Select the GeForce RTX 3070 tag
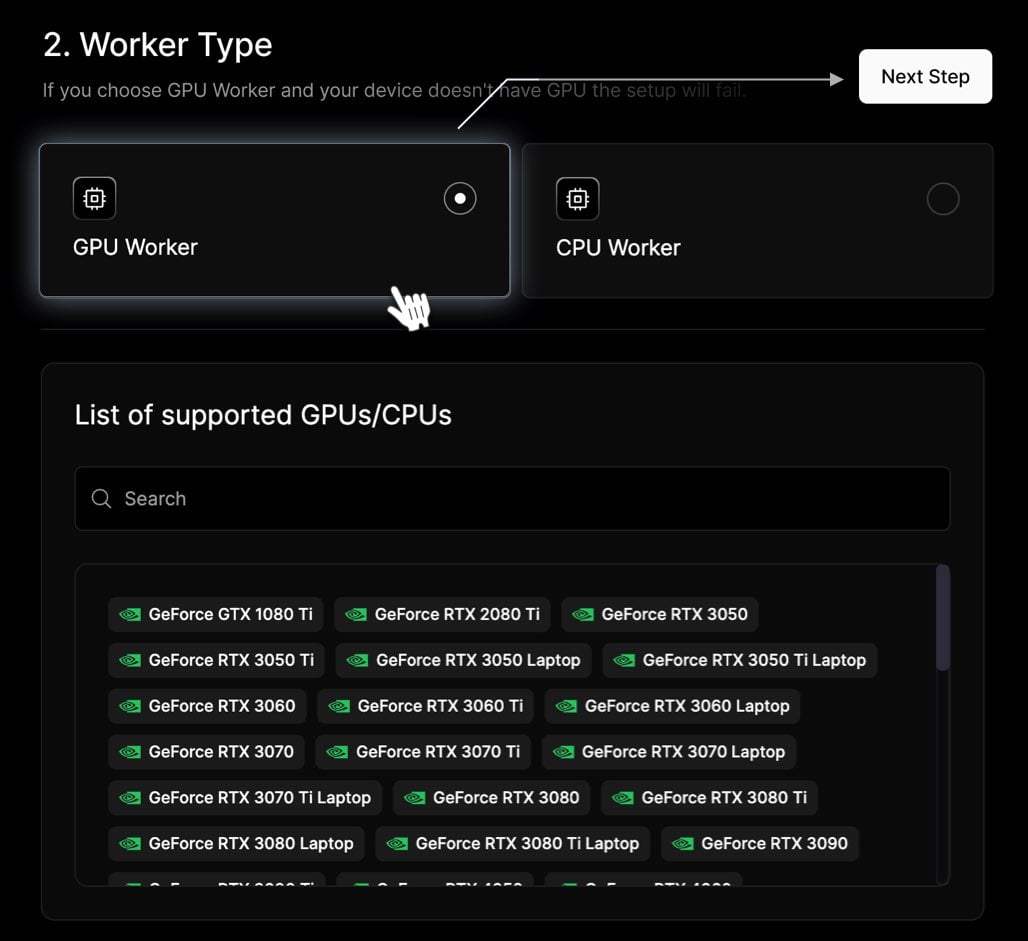Image resolution: width=1028 pixels, height=941 pixels. (x=207, y=752)
